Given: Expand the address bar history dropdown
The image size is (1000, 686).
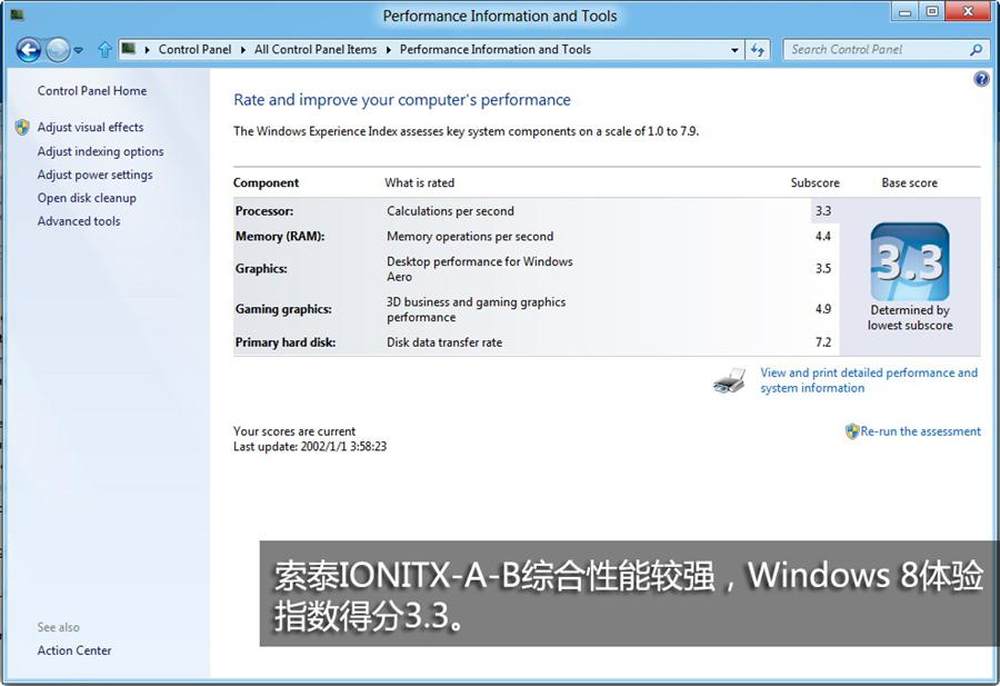Looking at the screenshot, I should [735, 49].
